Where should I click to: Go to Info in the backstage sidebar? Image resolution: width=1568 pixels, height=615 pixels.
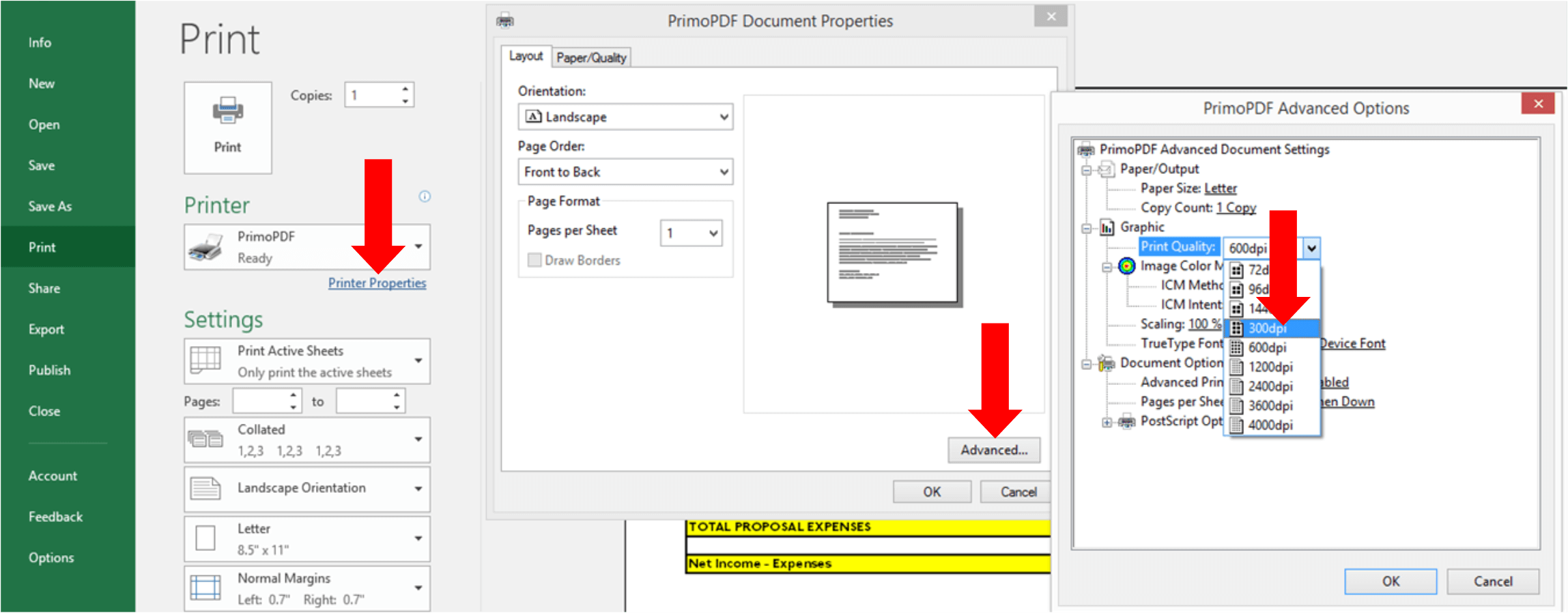[x=40, y=42]
